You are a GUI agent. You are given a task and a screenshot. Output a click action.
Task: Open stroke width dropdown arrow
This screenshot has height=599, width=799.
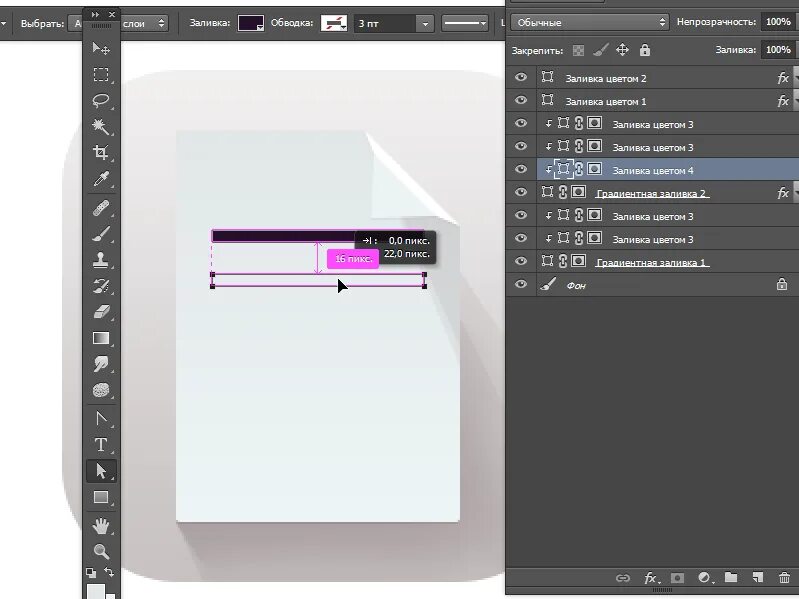(425, 23)
